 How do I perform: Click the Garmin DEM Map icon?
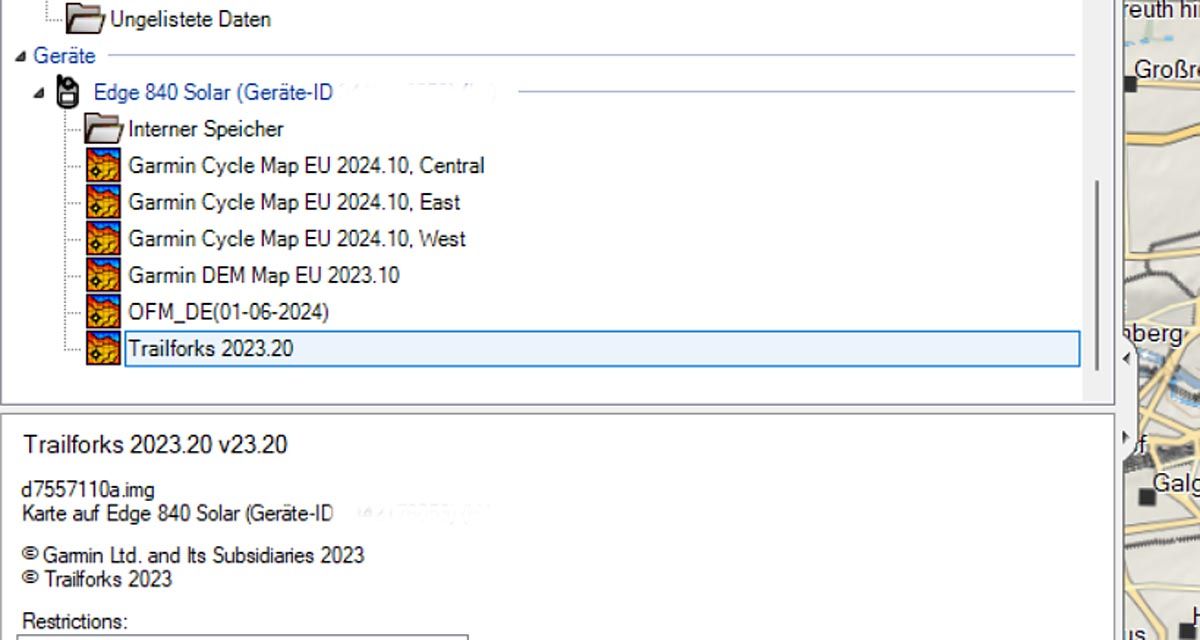[x=103, y=275]
